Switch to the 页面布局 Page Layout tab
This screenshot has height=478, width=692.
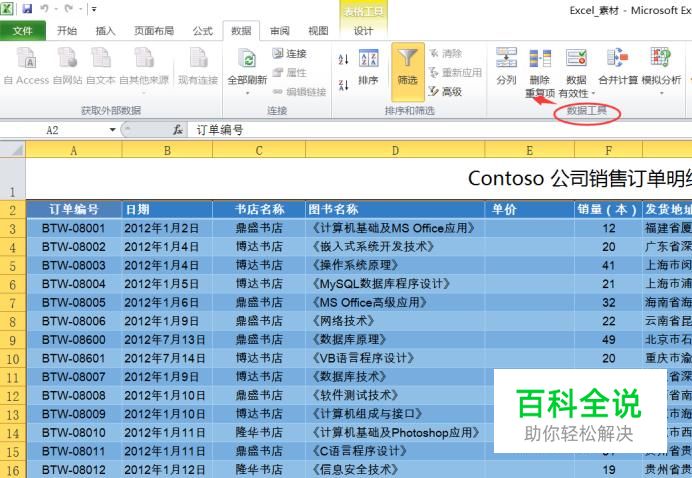click(154, 31)
